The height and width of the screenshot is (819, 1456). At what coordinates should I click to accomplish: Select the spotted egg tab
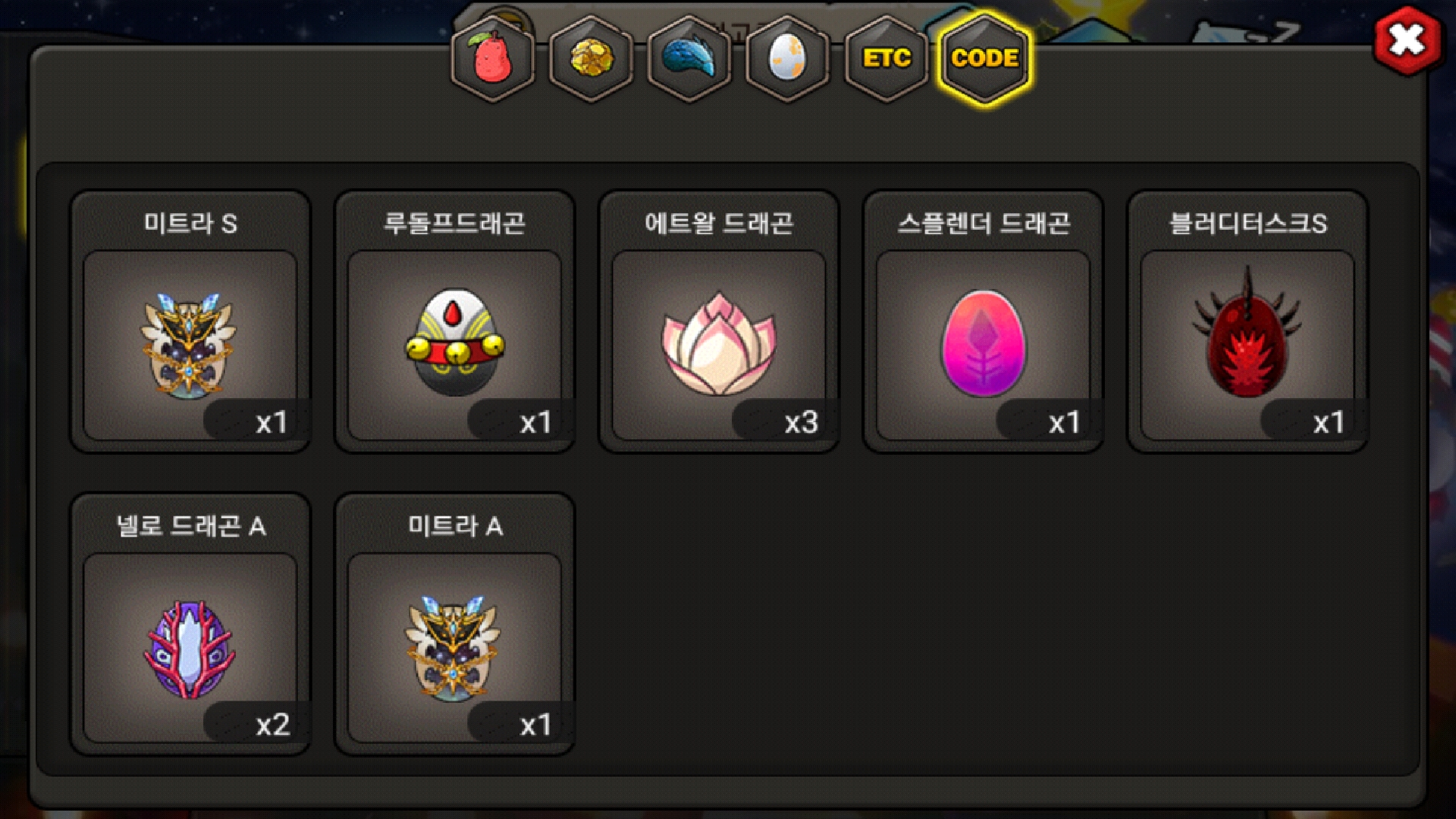click(x=788, y=58)
